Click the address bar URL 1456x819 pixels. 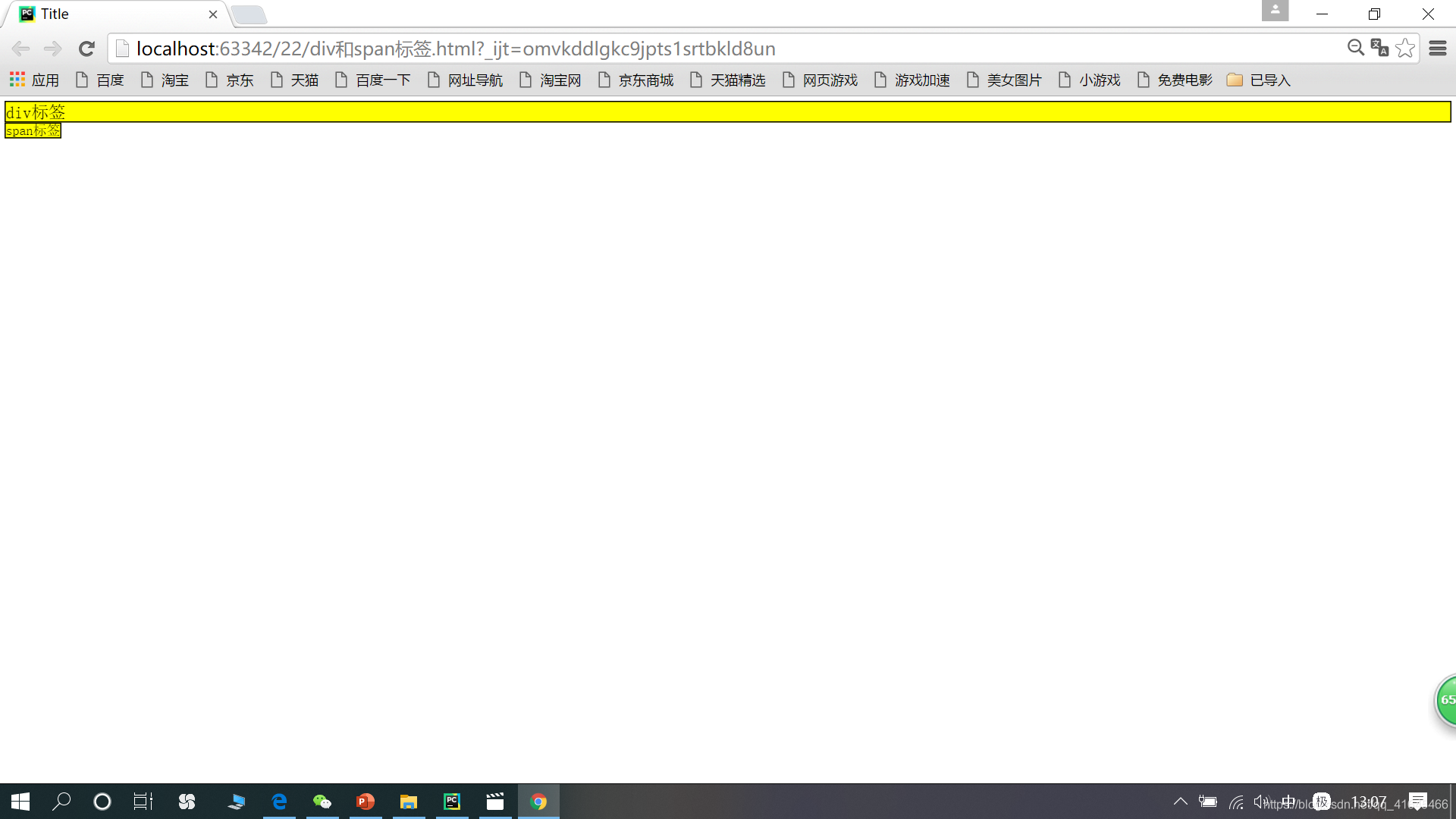click(455, 49)
